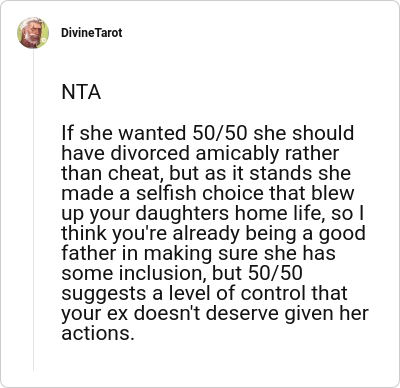Click the word 'control' in the comment
400x388 pixels.
point(273,293)
